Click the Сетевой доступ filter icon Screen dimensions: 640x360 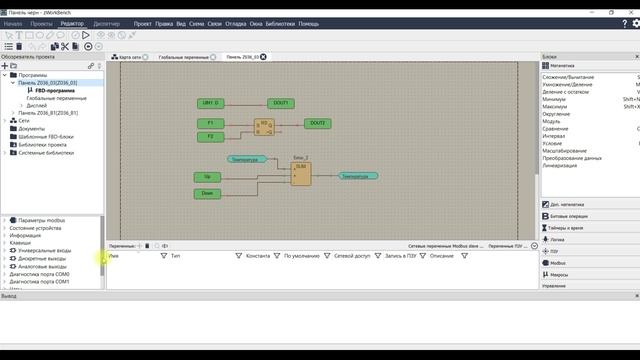tap(378, 256)
